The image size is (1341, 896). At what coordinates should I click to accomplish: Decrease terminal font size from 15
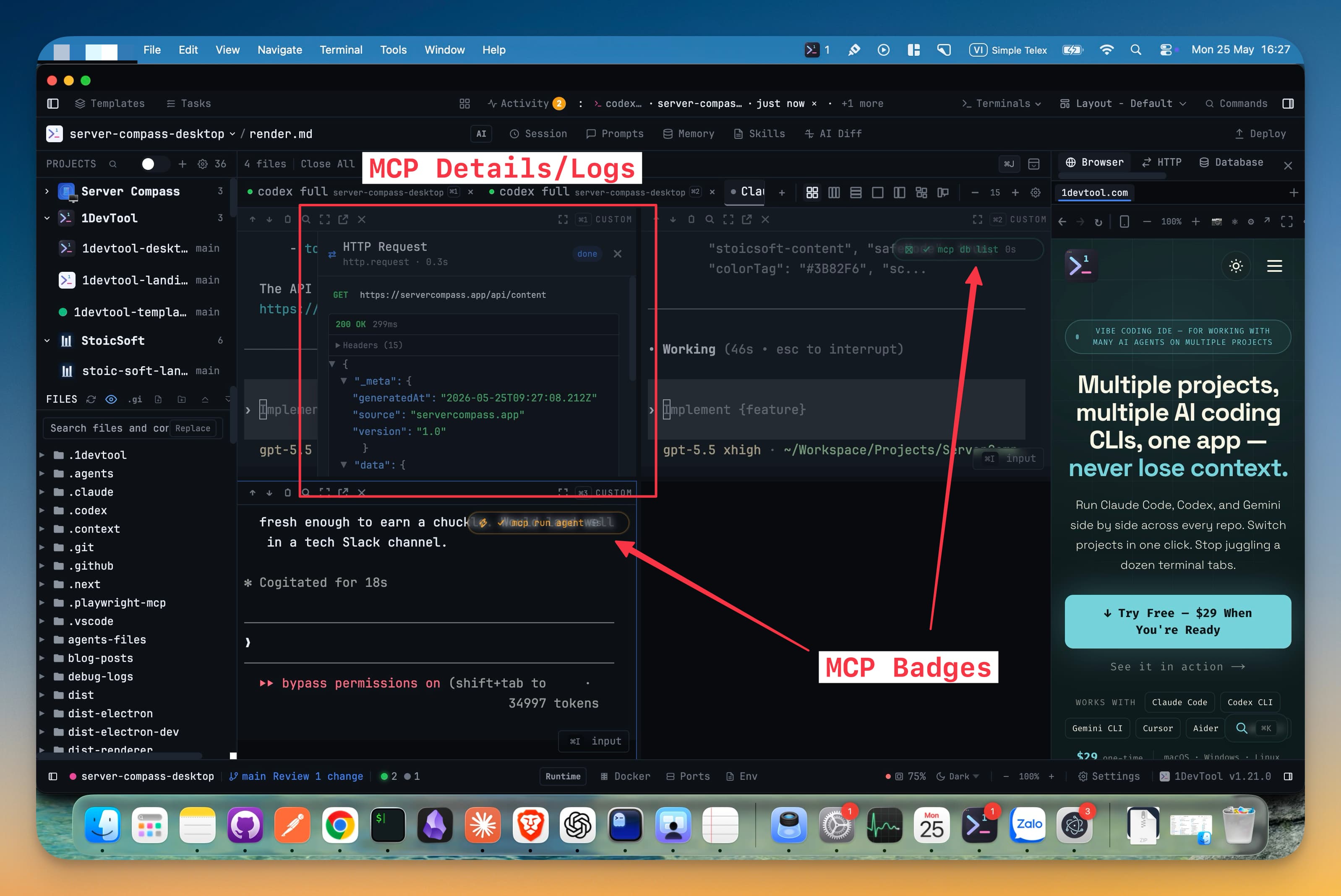[x=975, y=193]
